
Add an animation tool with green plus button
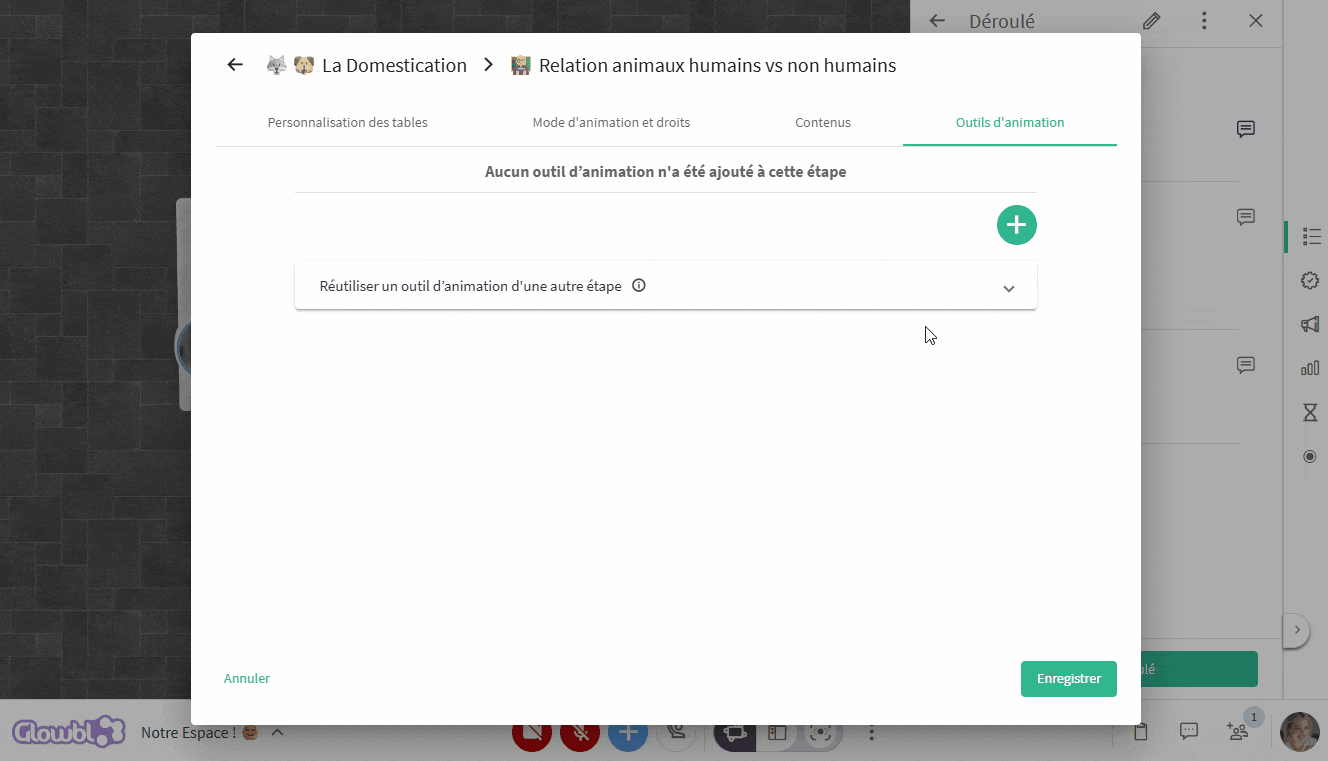(1016, 225)
